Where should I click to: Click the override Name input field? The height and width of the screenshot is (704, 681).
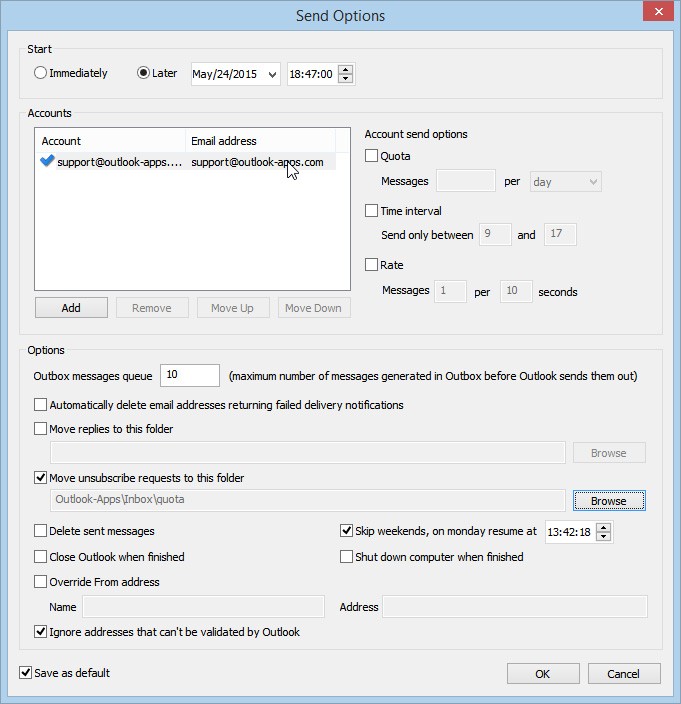(203, 607)
